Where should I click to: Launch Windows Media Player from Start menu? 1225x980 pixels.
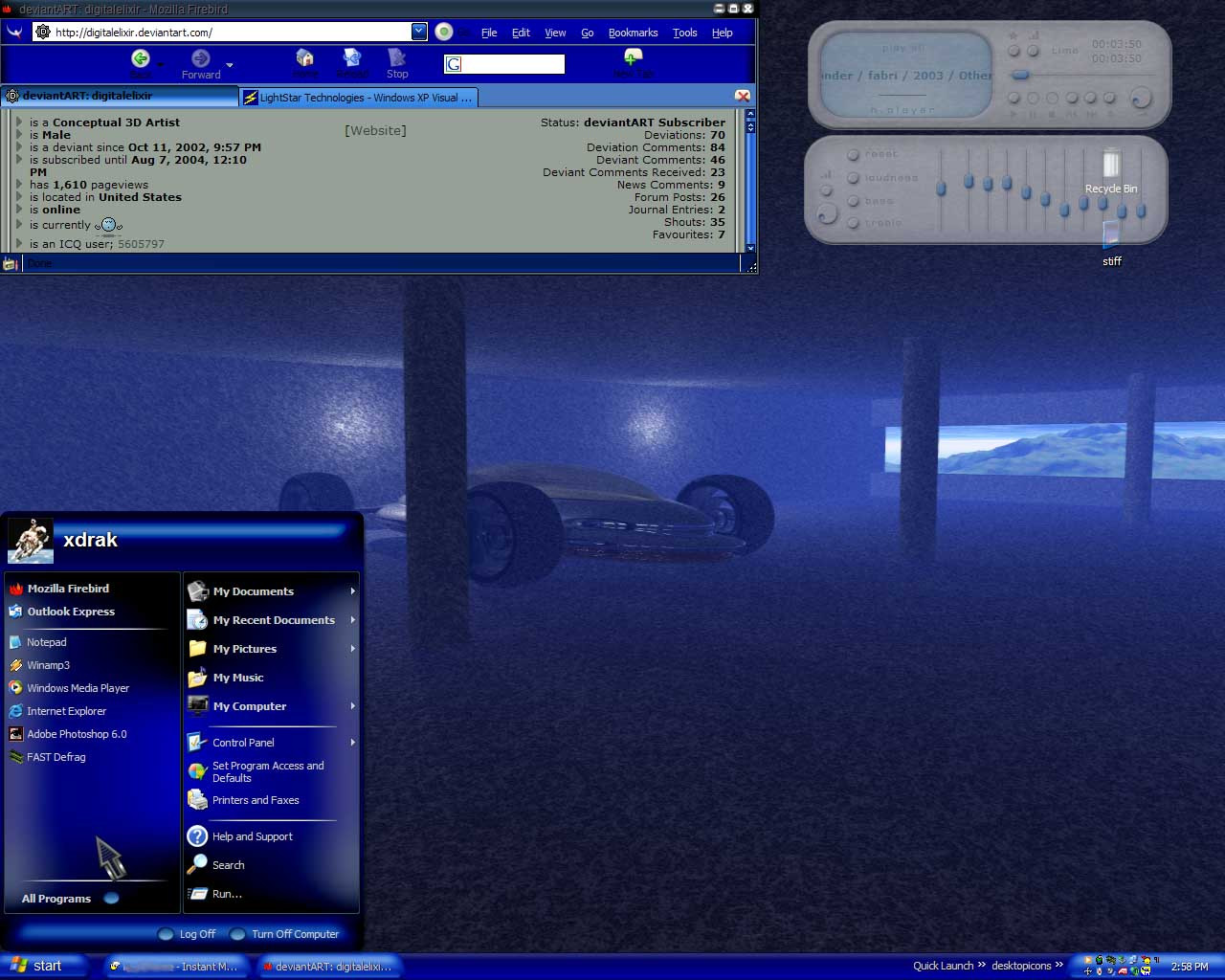[x=69, y=688]
